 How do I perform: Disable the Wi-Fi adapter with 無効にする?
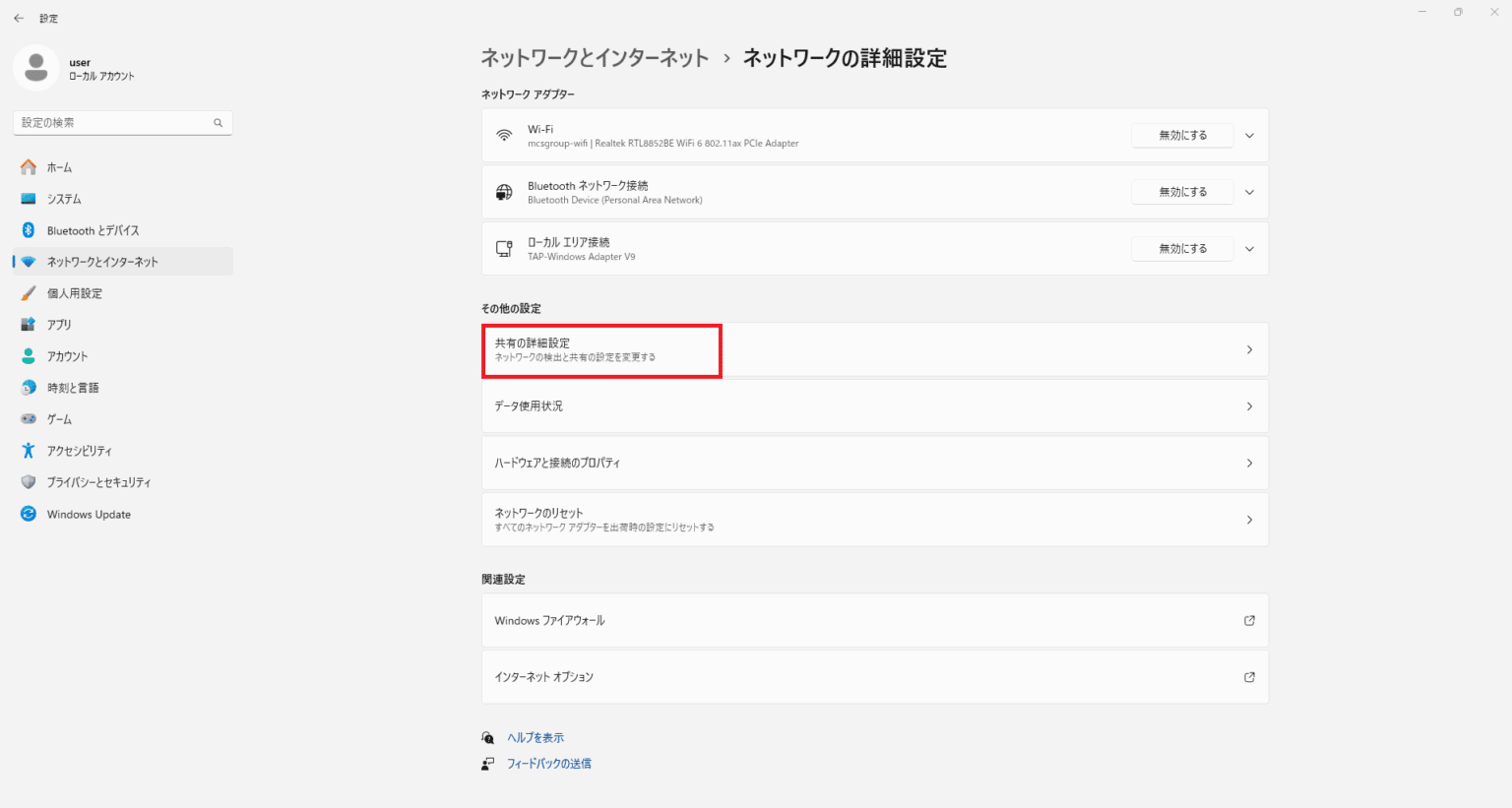(x=1181, y=136)
